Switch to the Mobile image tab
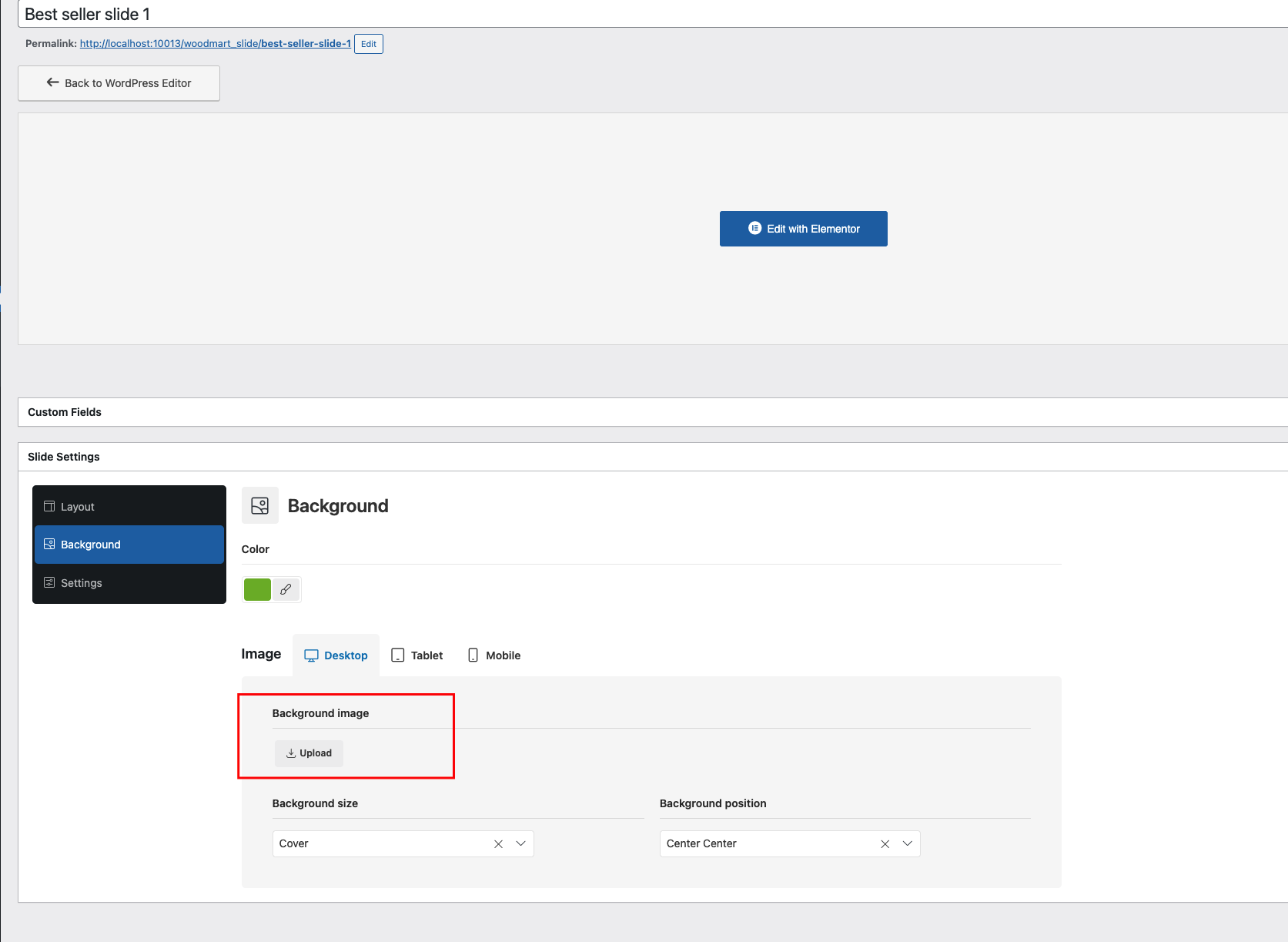1288x942 pixels. 494,655
